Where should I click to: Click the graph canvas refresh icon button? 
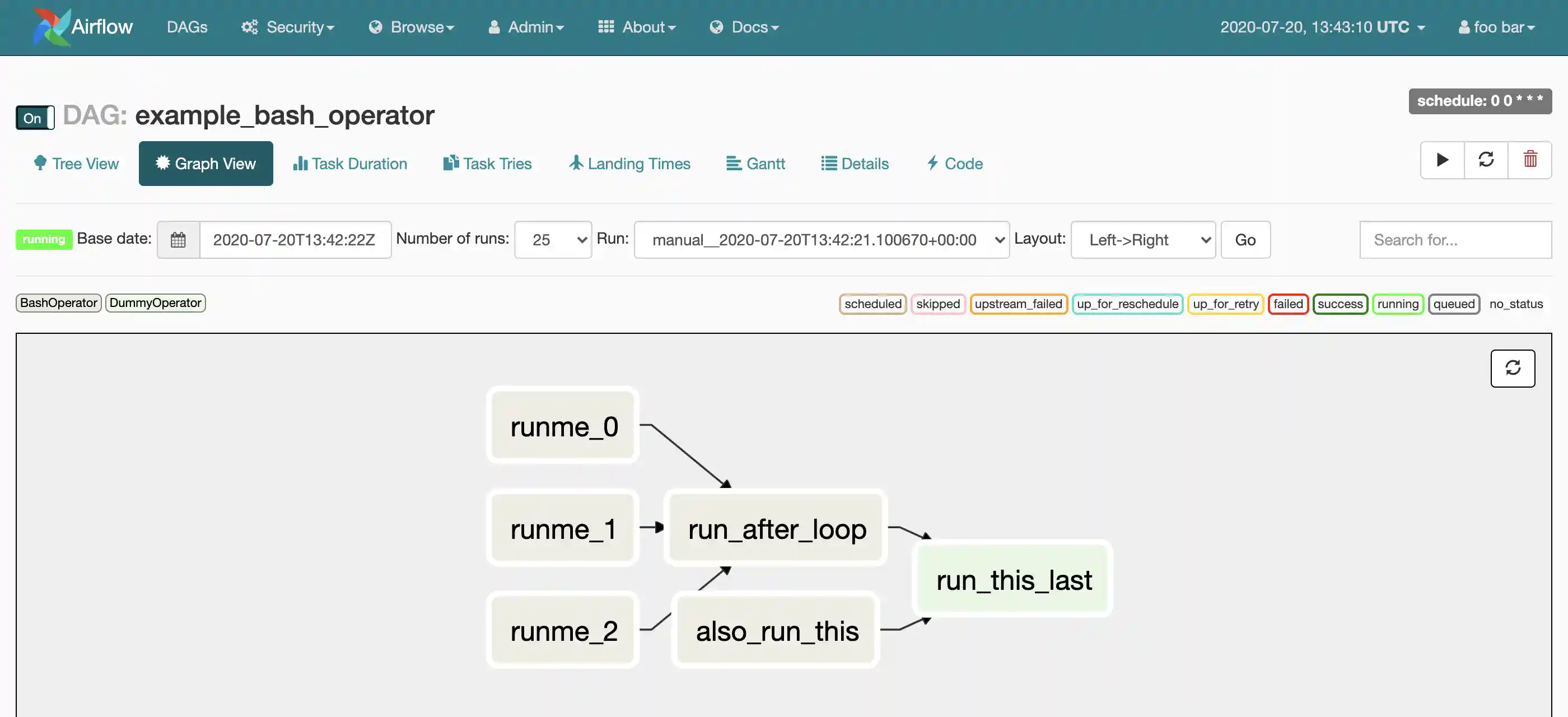(1513, 368)
